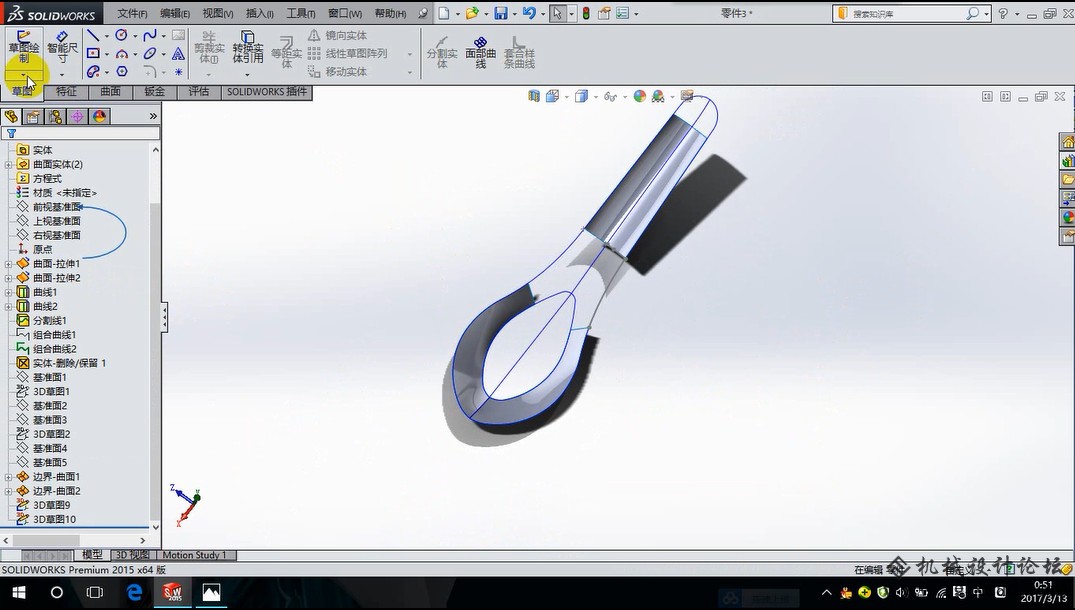Open Appearances task pane tab
Image resolution: width=1075 pixels, height=610 pixels.
pos(1068,217)
